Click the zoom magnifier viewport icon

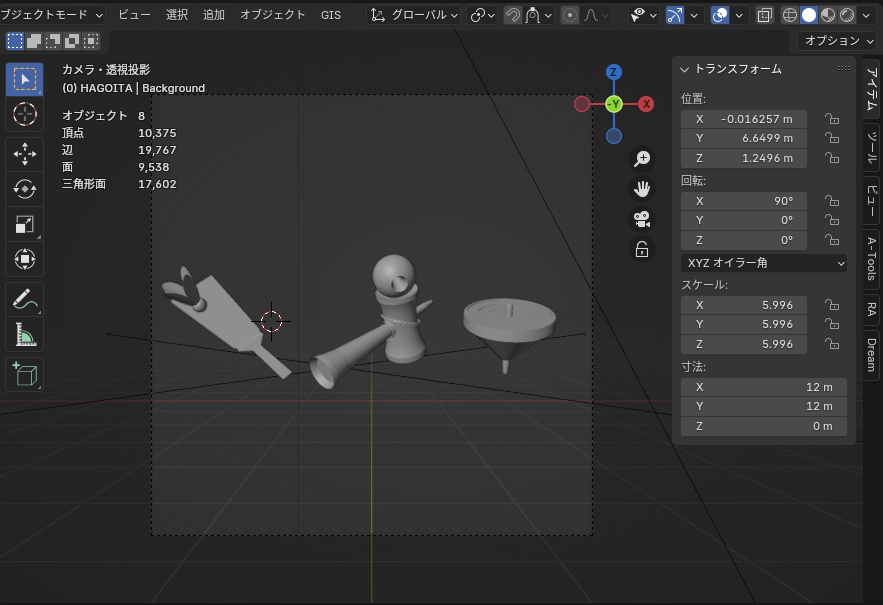tap(642, 159)
